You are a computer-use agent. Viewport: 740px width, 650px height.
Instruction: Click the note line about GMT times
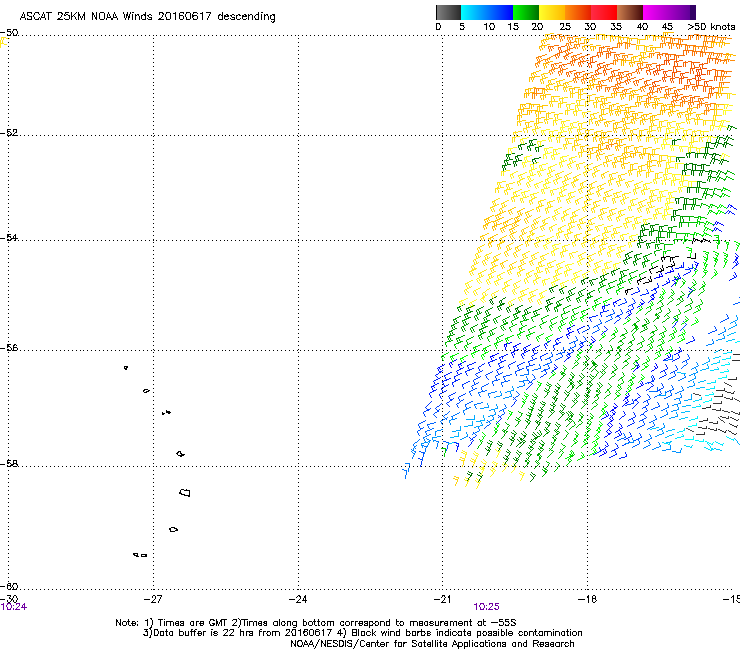click(x=316, y=623)
